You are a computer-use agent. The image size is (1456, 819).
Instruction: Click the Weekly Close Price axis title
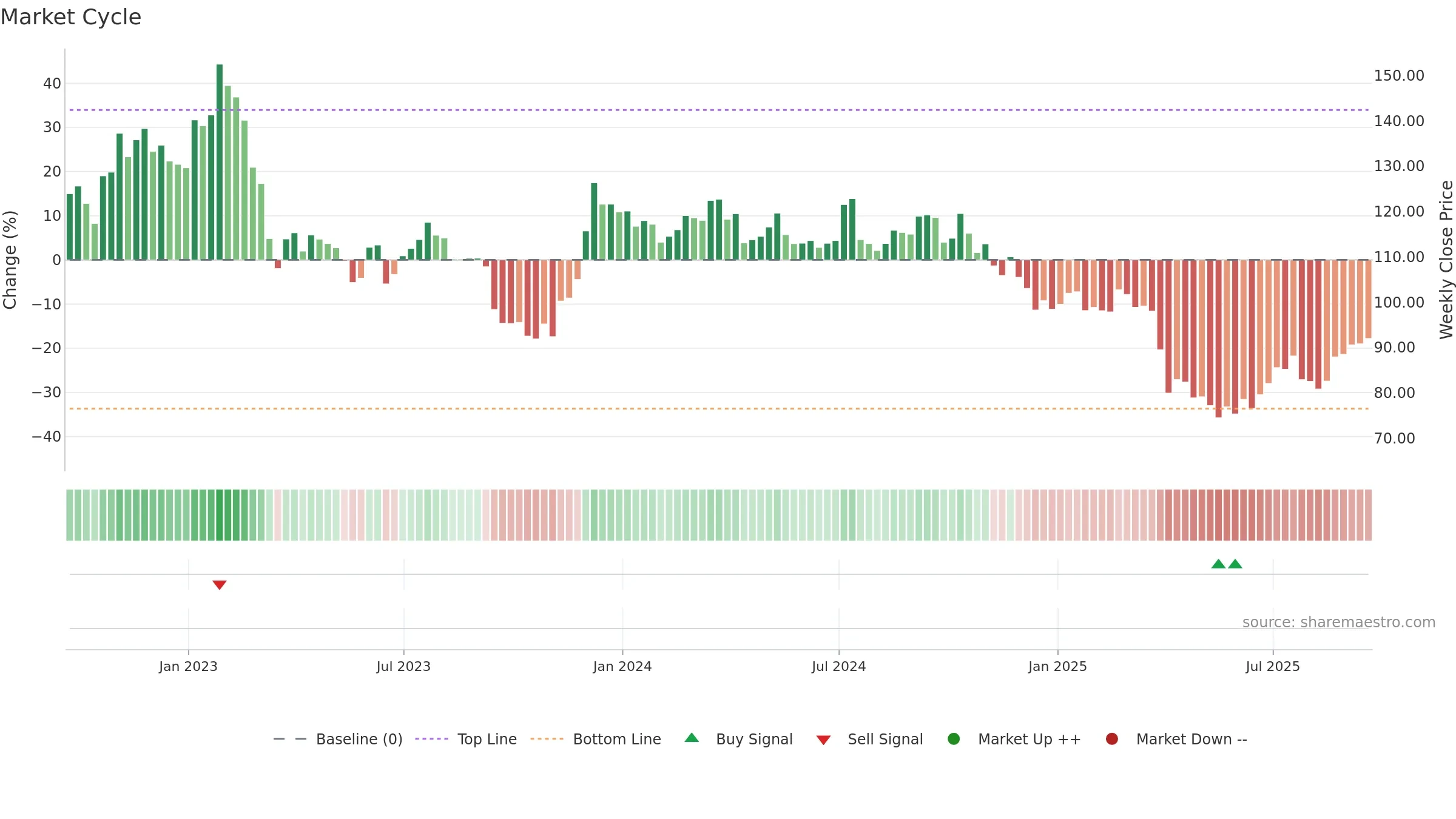1446,260
